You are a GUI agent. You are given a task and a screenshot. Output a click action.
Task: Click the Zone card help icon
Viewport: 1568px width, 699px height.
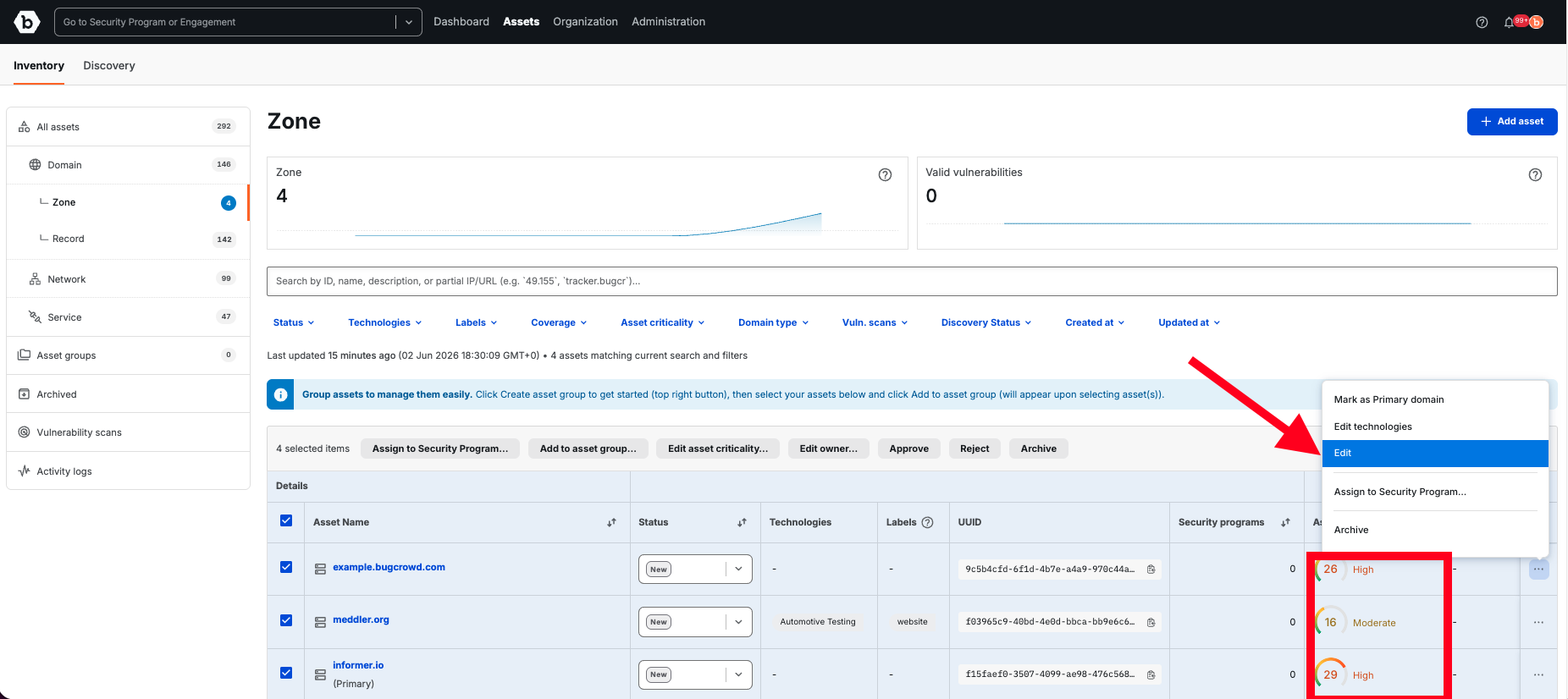885,174
